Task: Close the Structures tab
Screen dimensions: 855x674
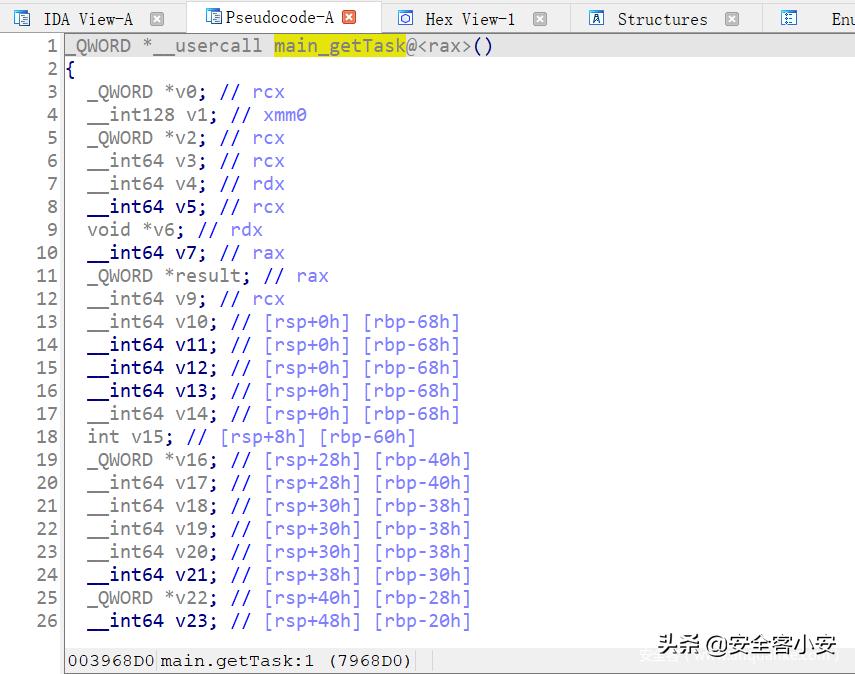Action: [x=732, y=19]
